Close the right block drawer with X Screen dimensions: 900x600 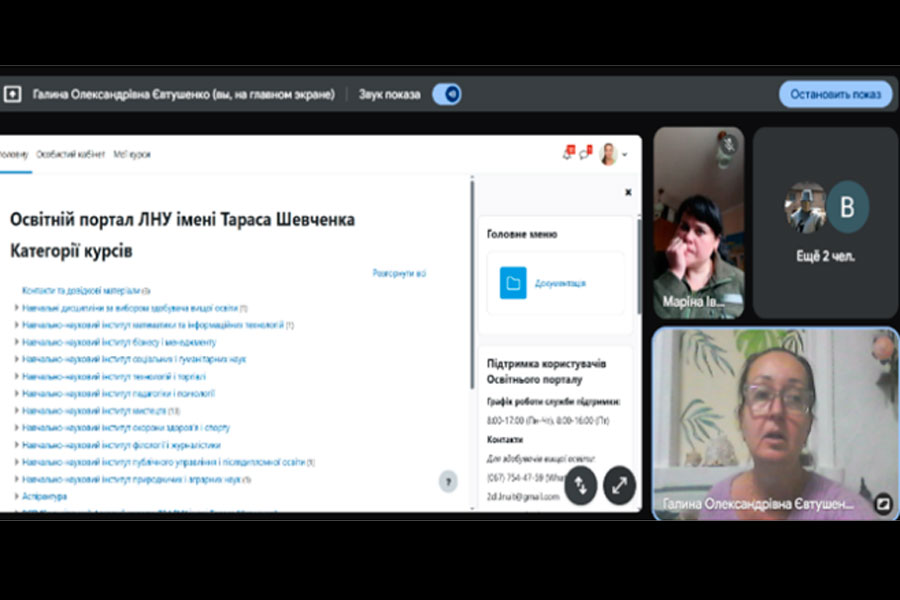(x=628, y=192)
